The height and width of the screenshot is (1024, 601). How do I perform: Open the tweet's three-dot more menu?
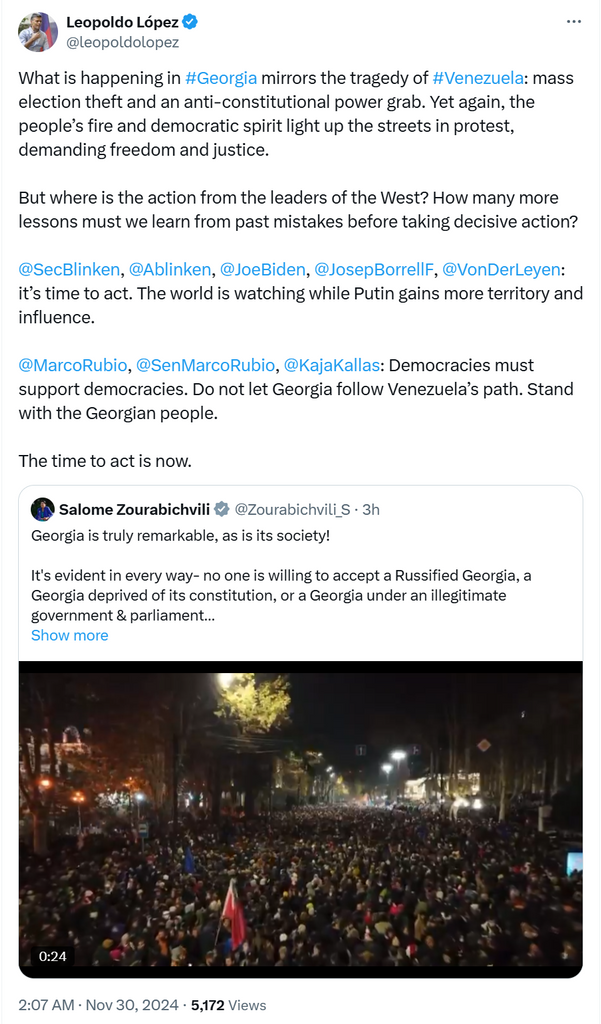573,21
